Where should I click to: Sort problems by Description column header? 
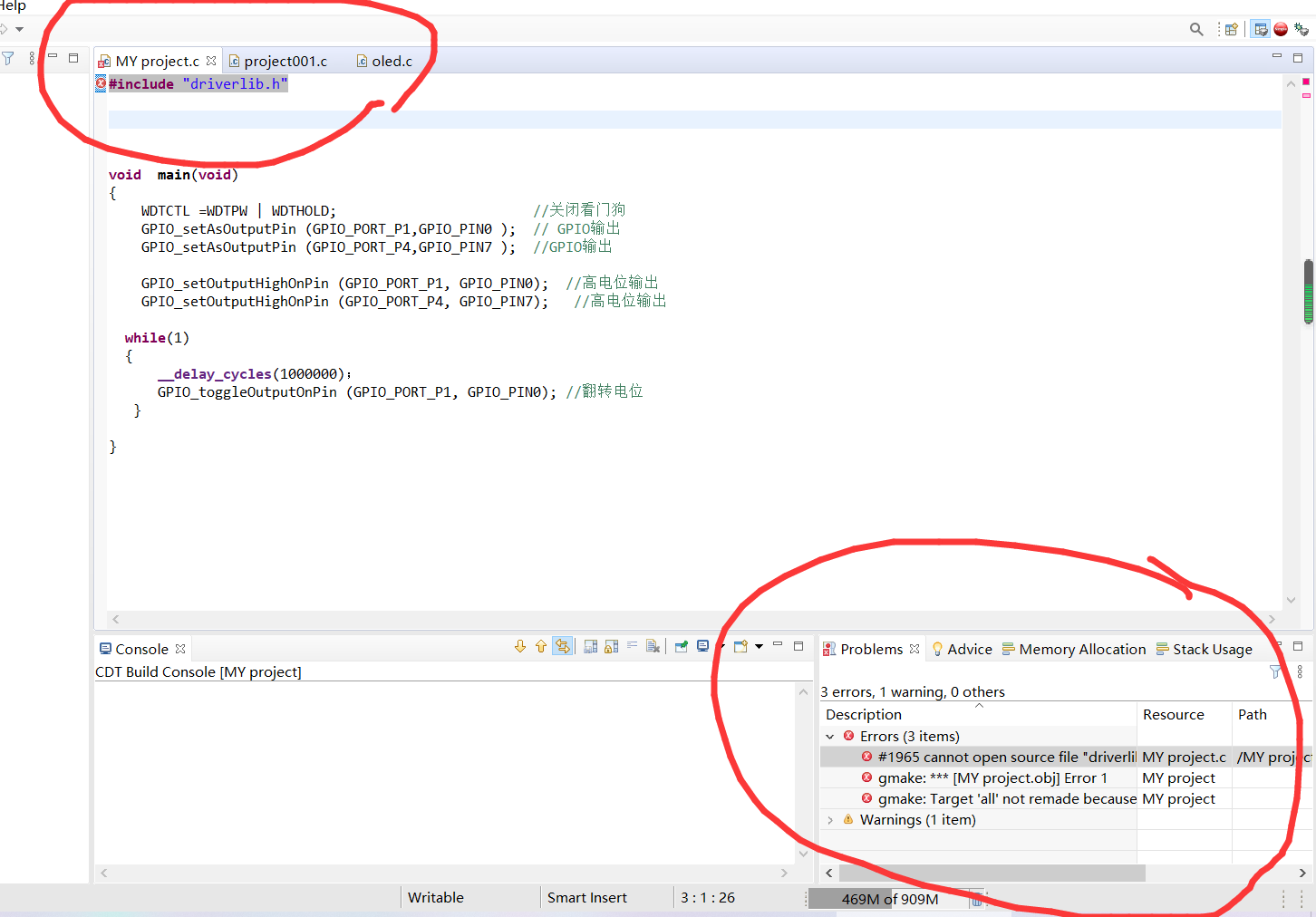[978, 715]
